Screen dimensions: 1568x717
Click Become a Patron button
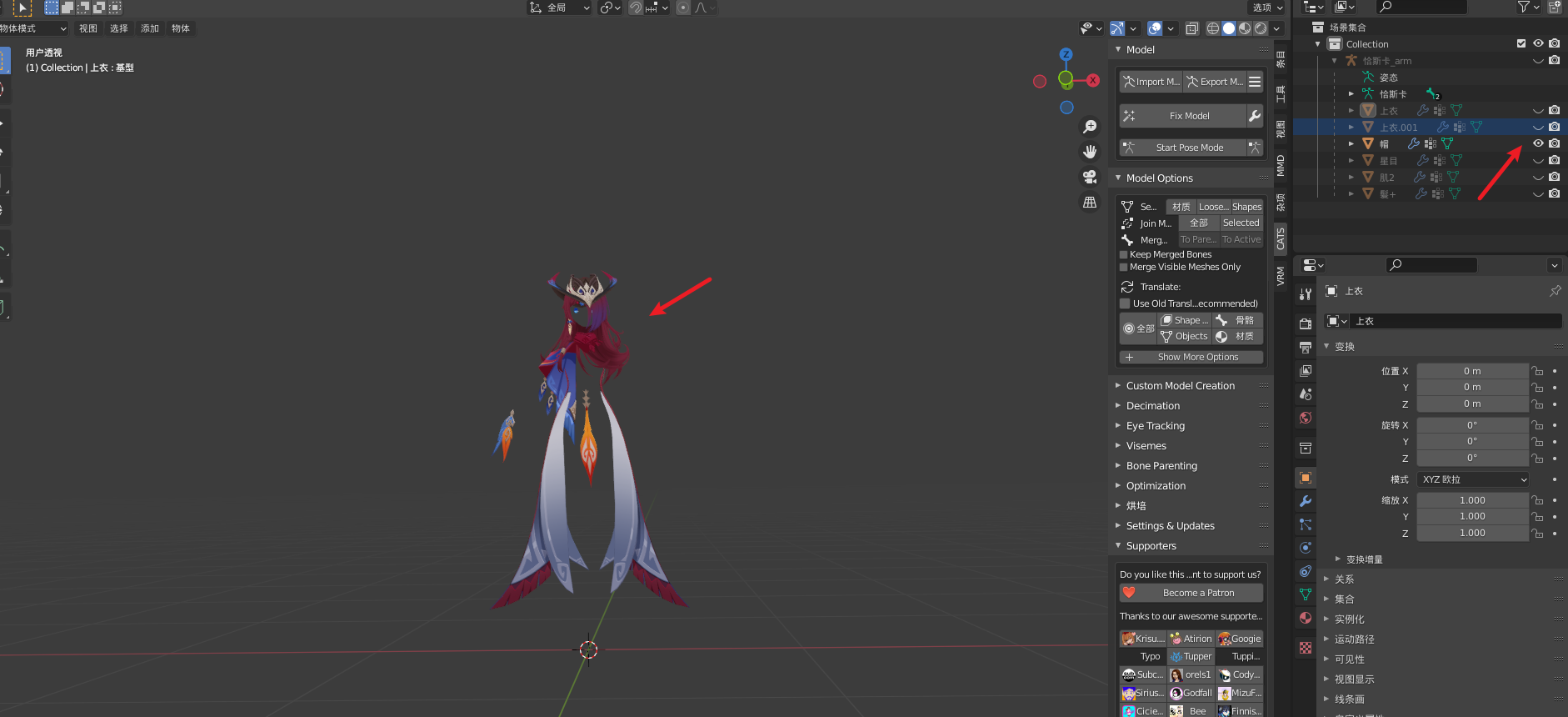[1191, 593]
